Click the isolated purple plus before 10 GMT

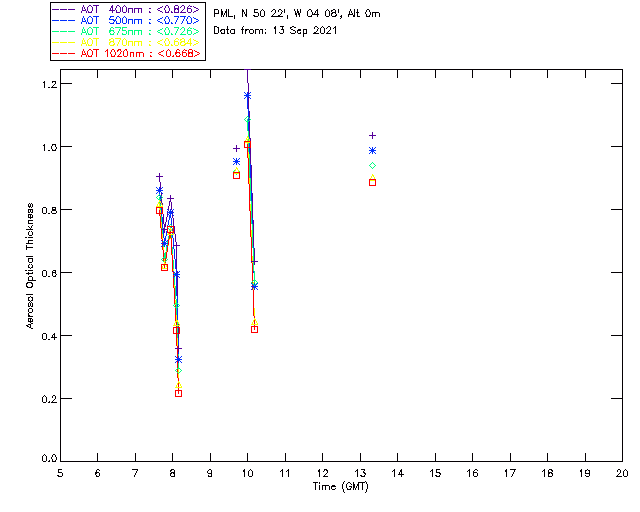[x=236, y=149]
